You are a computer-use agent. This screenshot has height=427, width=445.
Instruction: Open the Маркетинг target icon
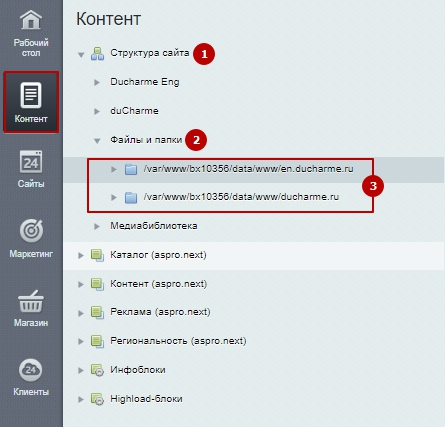tap(31, 231)
